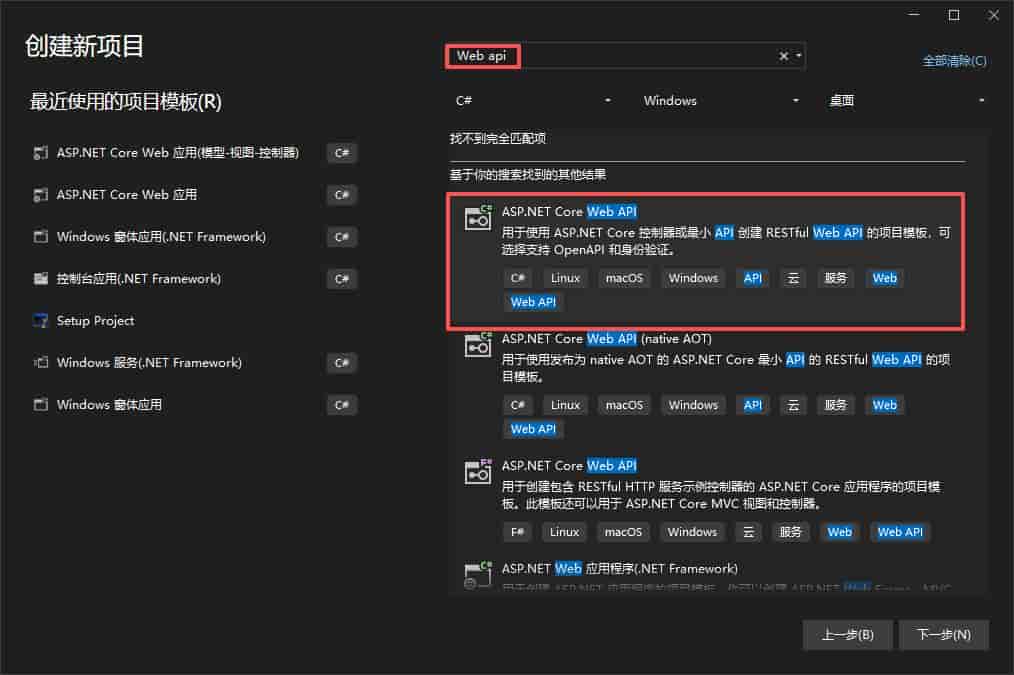This screenshot has width=1014, height=675.
Task: Maximize the 创建新项目 dialog window
Action: tap(954, 15)
